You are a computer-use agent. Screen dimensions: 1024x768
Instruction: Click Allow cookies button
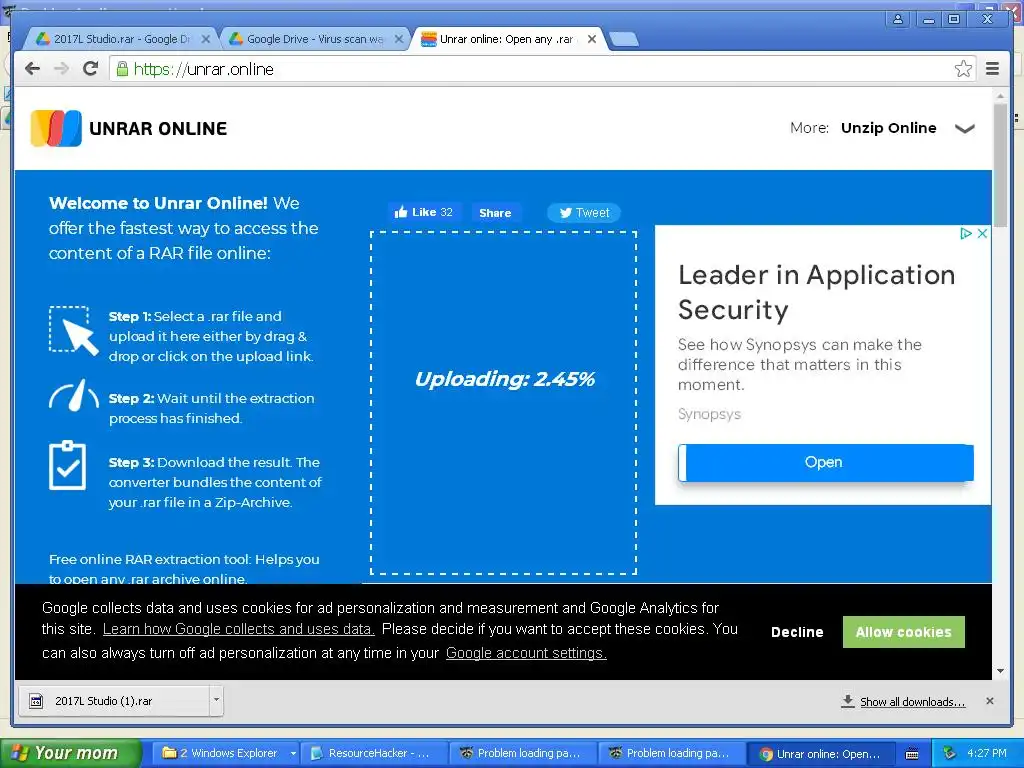coord(903,632)
